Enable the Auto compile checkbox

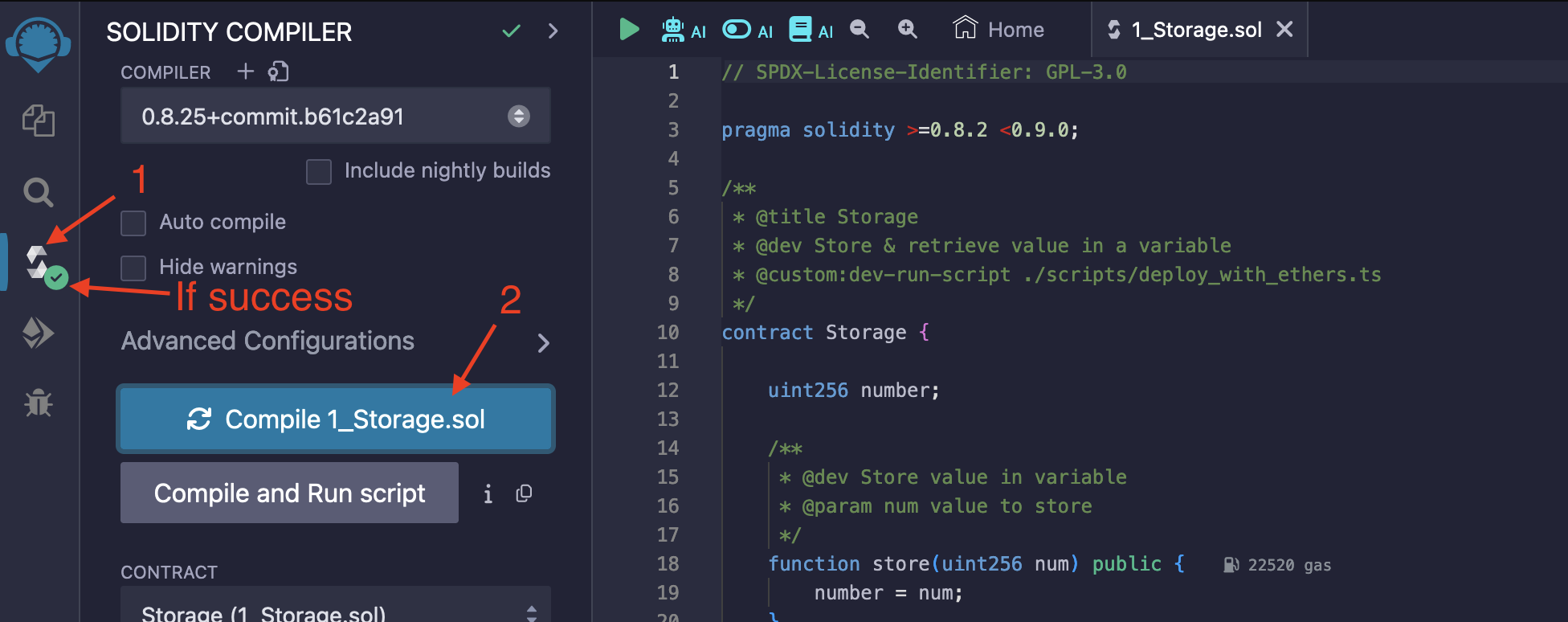click(x=133, y=223)
